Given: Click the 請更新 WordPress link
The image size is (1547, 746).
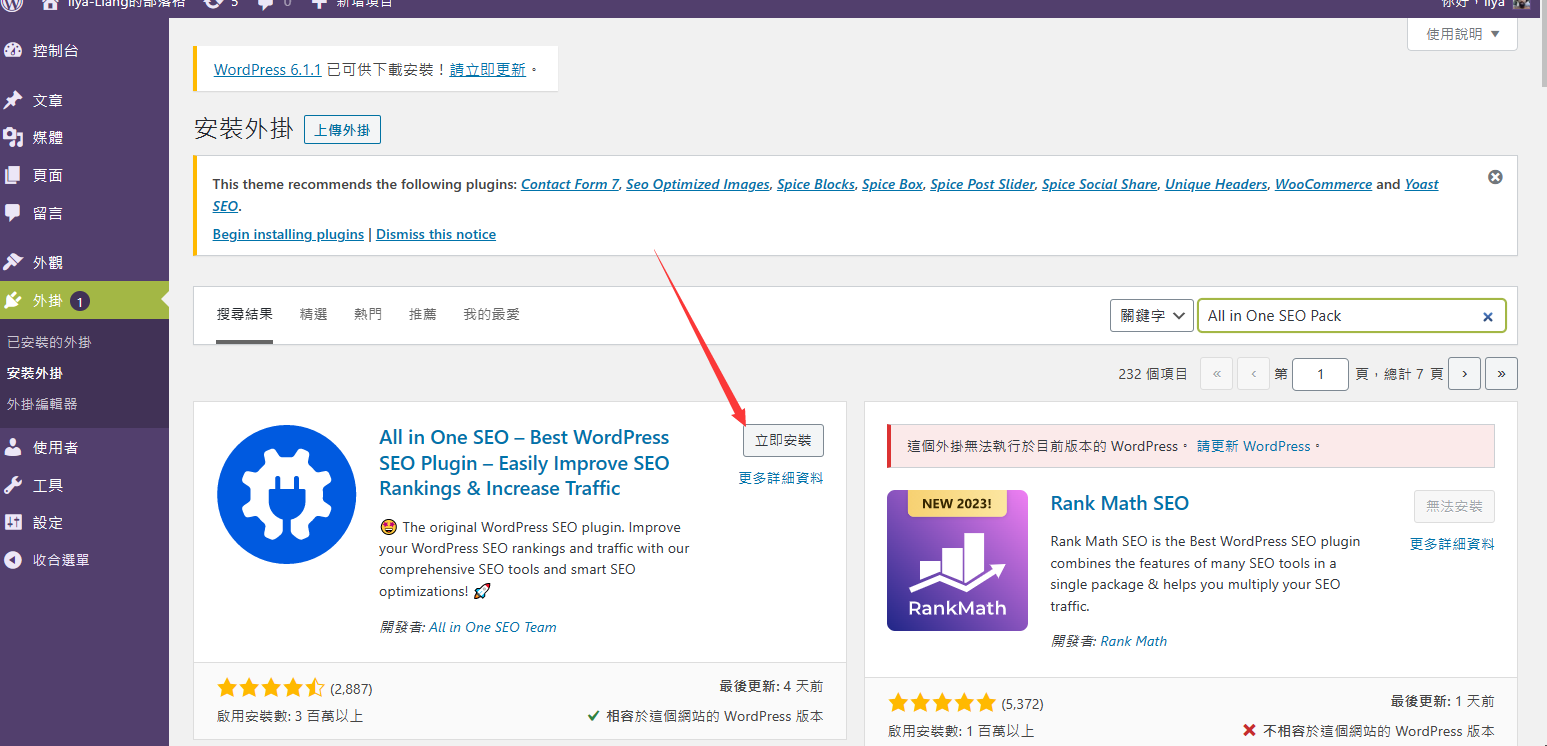Looking at the screenshot, I should pos(1253,446).
